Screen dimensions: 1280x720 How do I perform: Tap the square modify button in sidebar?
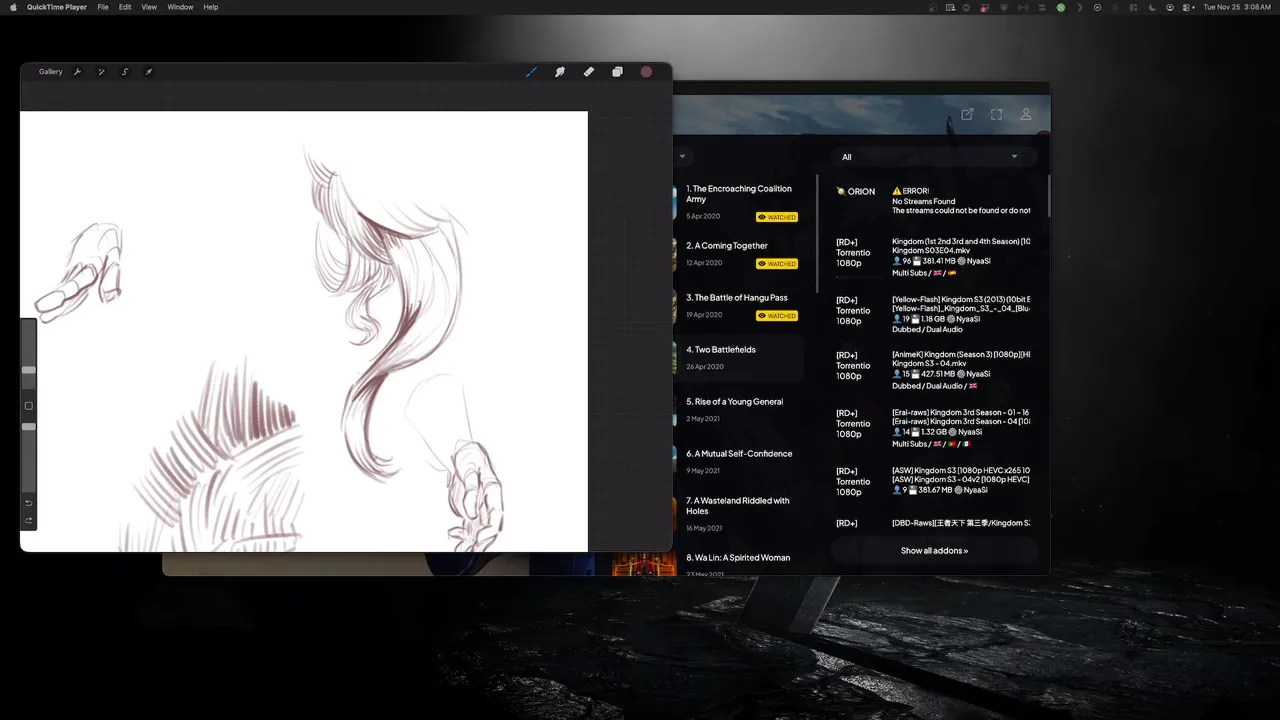29,406
